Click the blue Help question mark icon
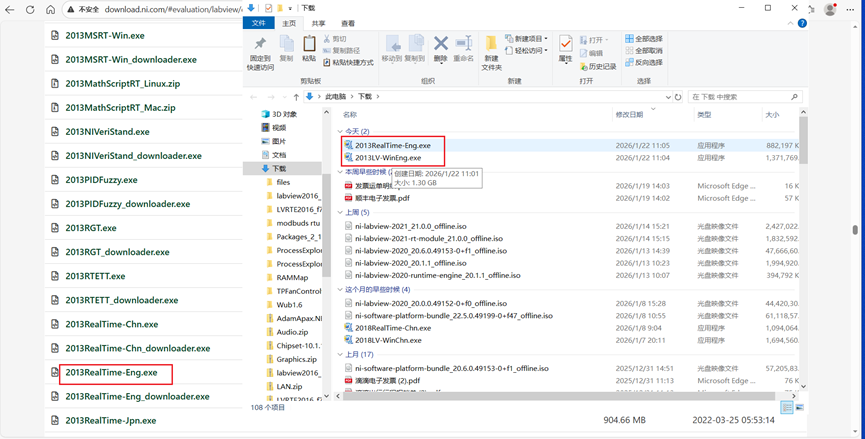Viewport: 865px width, 439px height. click(802, 23)
